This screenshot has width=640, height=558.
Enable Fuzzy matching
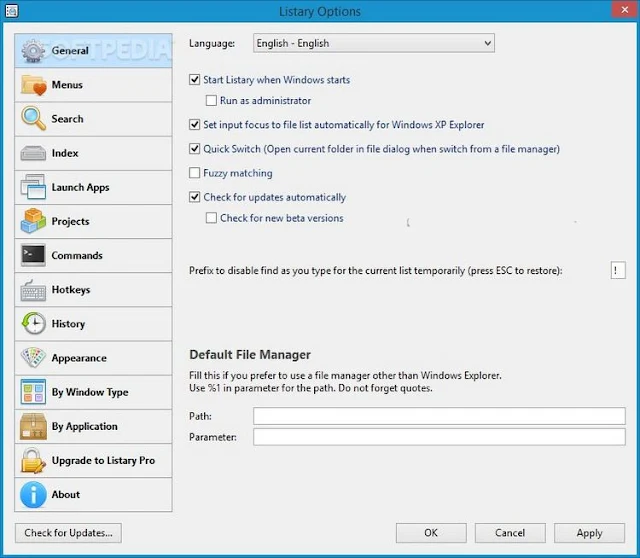195,173
